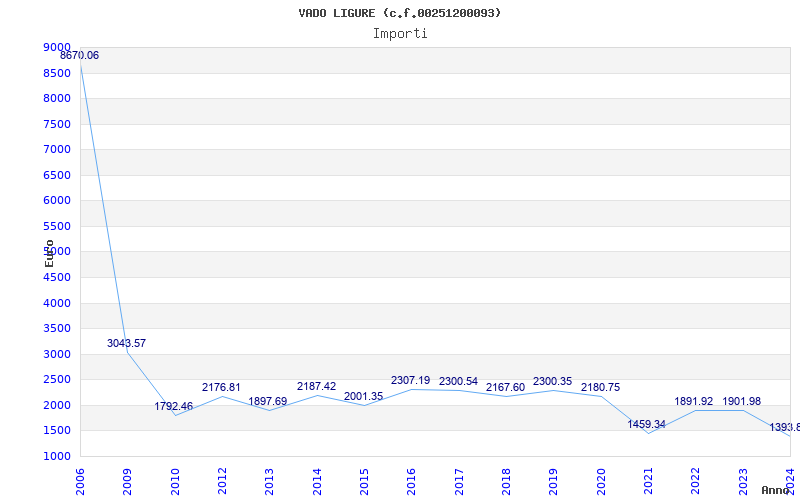Image resolution: width=800 pixels, height=500 pixels.
Task: Click the 1459.34 data label
Action: 647,424
